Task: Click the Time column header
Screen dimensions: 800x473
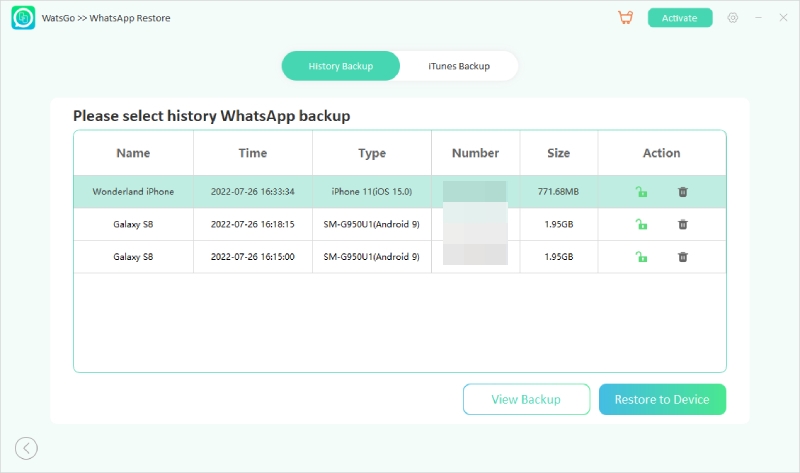Action: point(253,153)
